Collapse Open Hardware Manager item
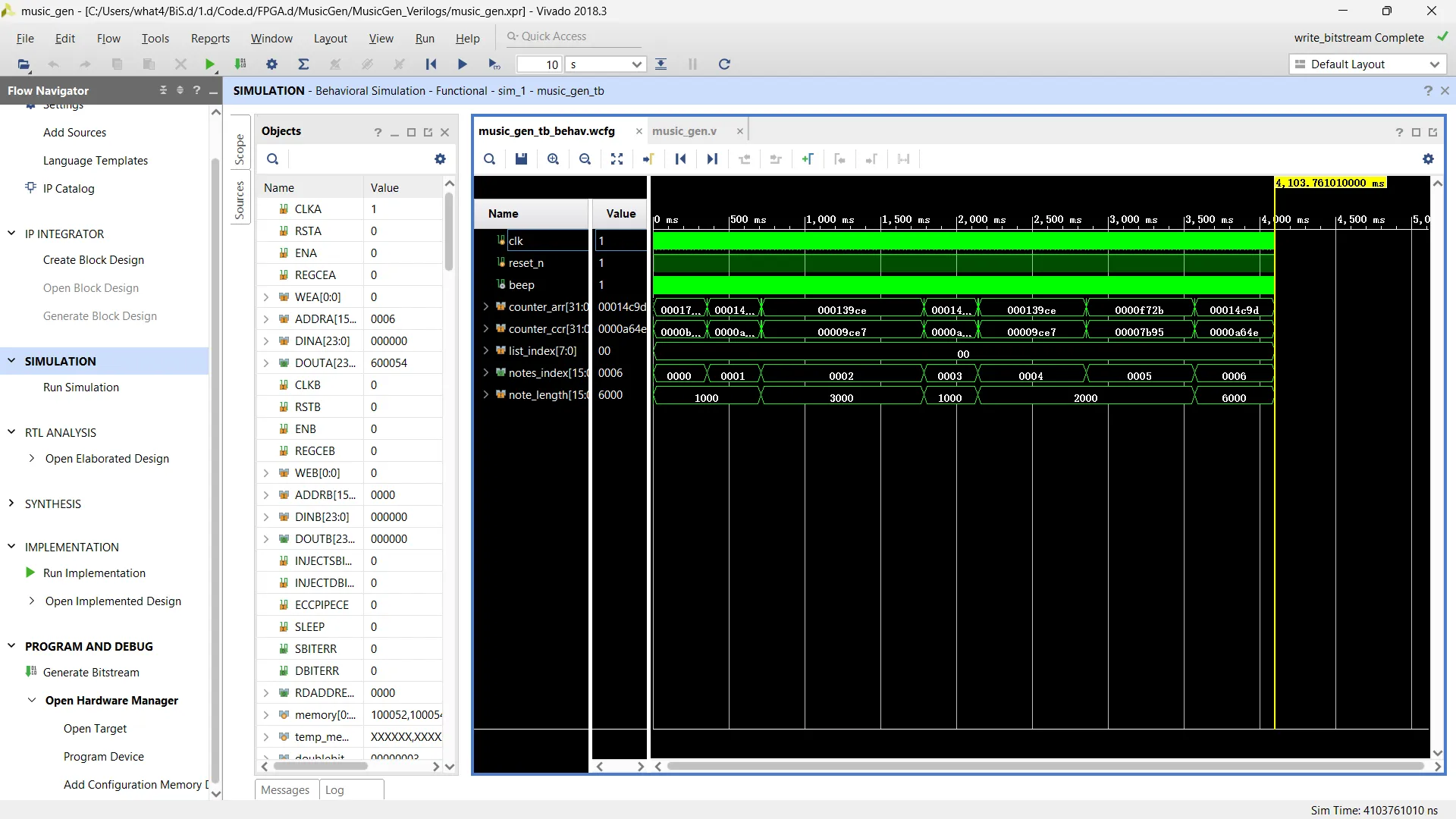 click(x=31, y=700)
